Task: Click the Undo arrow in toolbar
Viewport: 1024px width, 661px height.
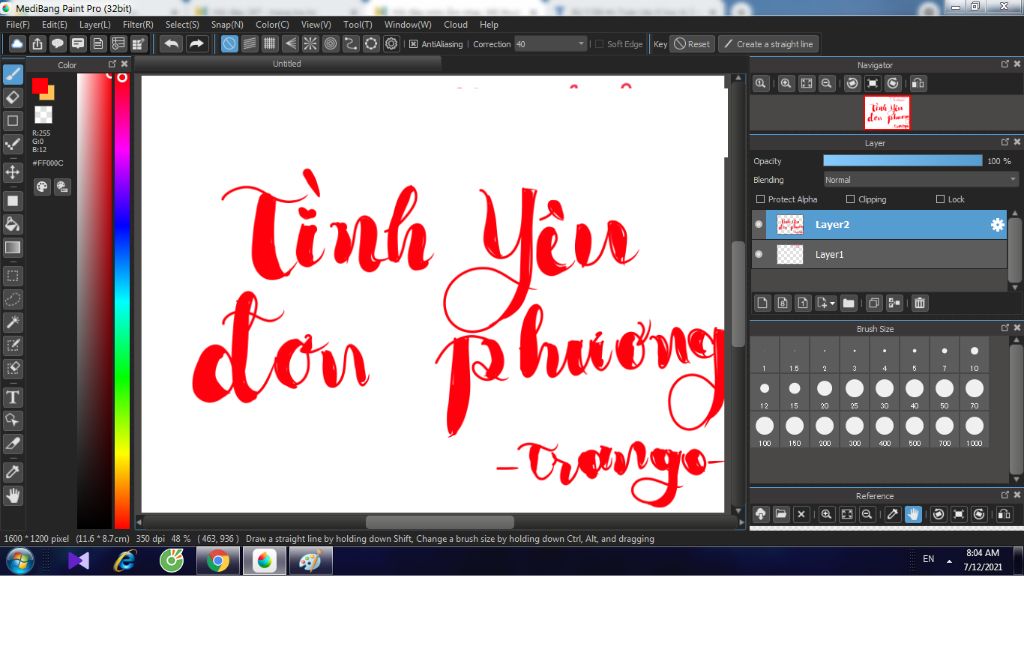Action: [x=172, y=44]
